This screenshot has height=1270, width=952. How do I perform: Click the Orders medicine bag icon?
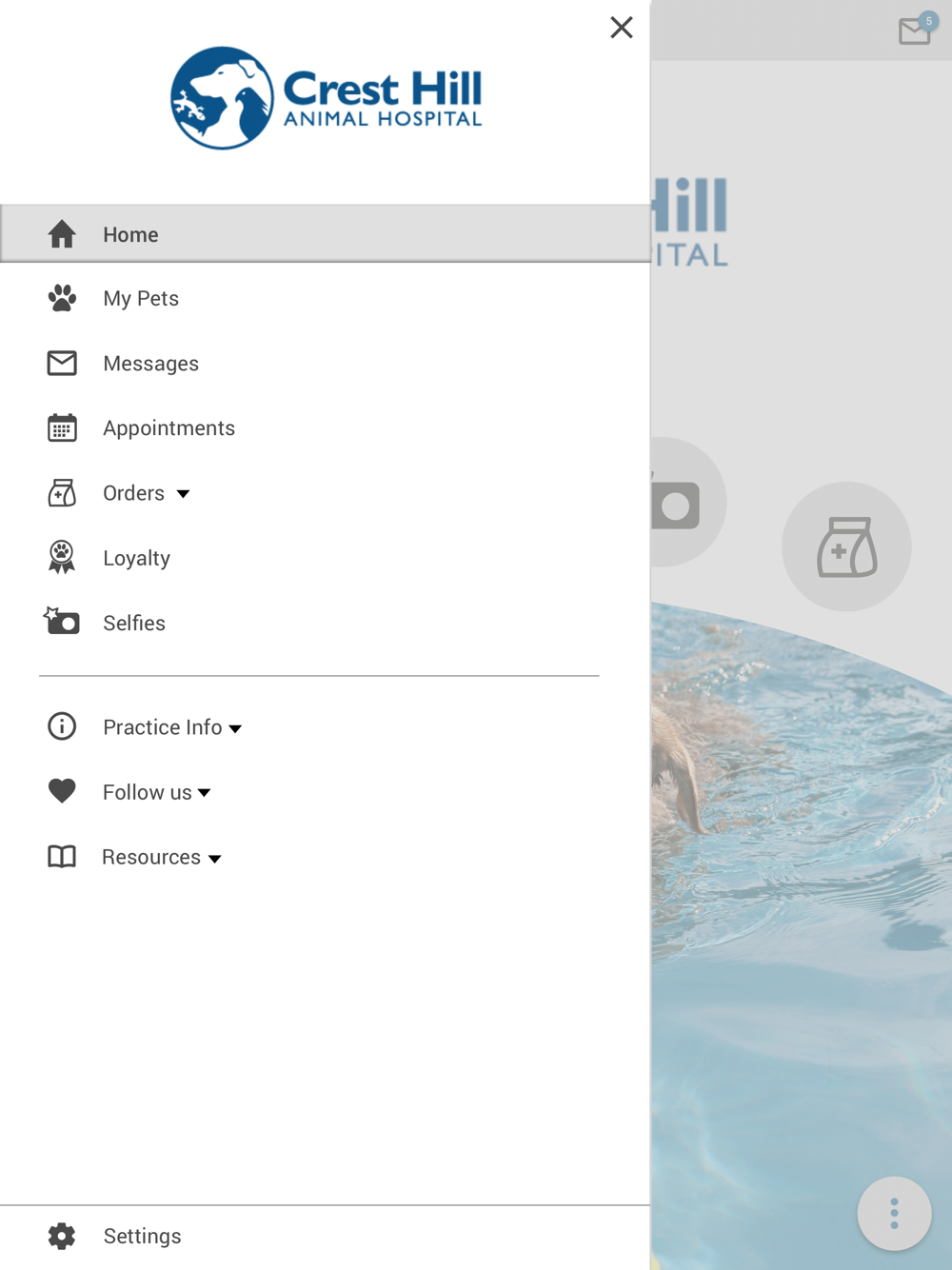pyautogui.click(x=62, y=493)
